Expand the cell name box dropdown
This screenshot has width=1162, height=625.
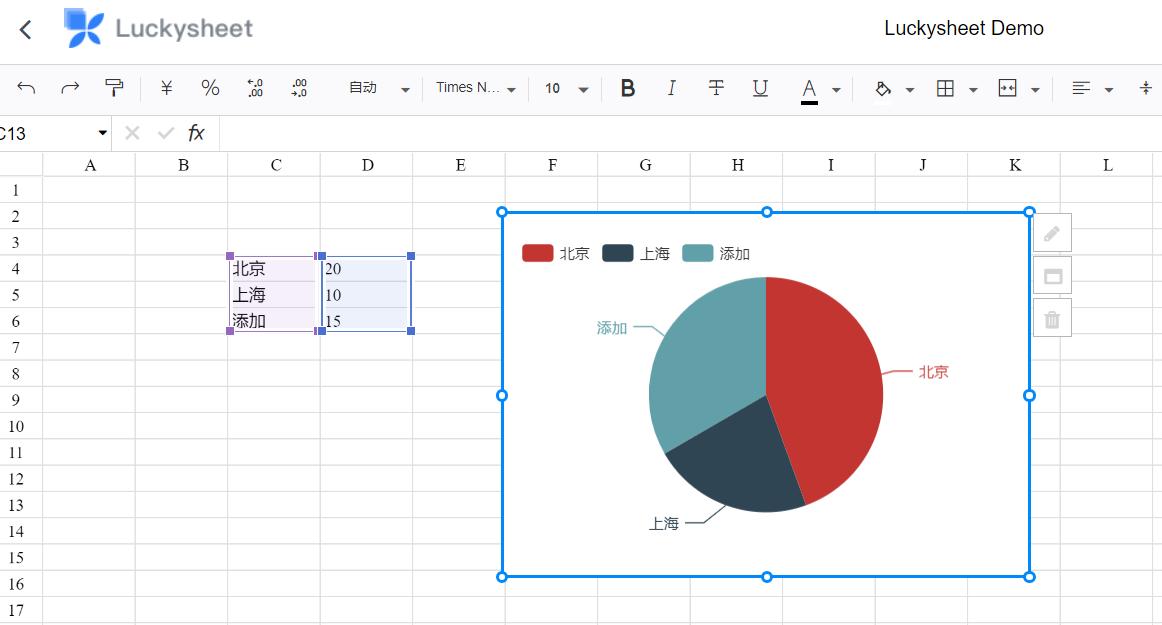pos(102,133)
